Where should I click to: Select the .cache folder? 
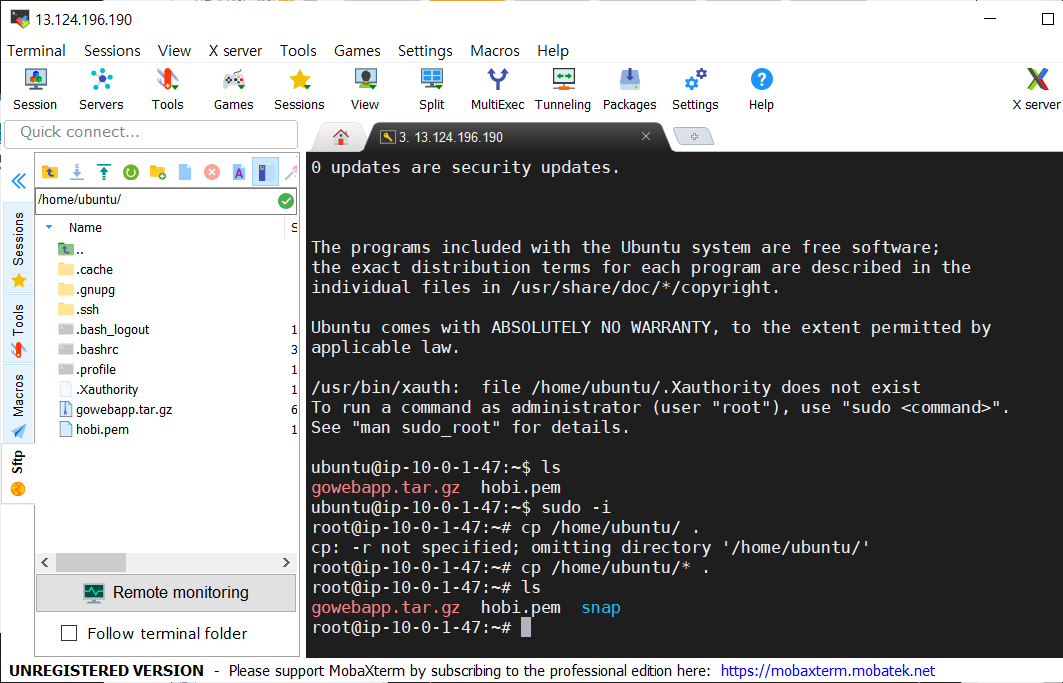pos(86,269)
